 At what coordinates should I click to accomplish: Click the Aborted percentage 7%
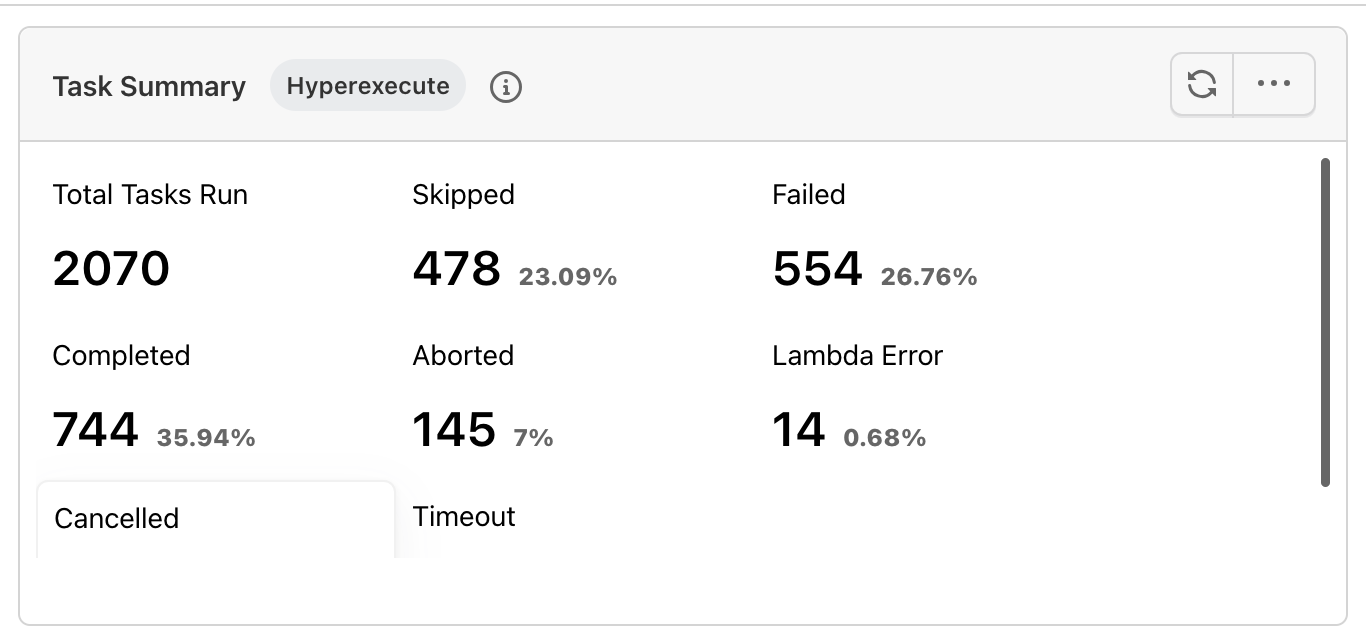[533, 438]
